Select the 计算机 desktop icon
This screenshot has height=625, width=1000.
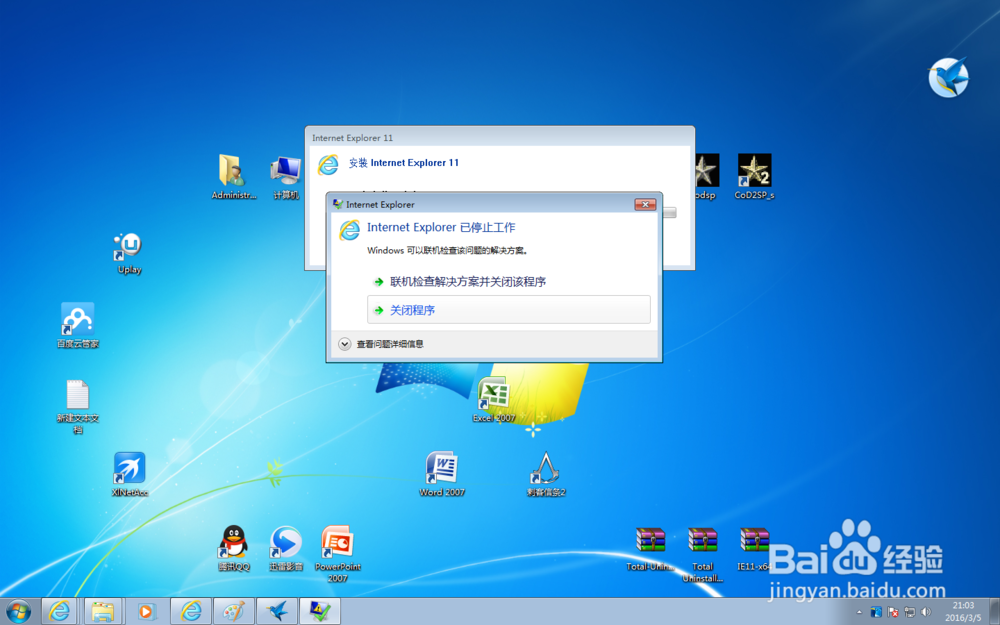coord(285,177)
